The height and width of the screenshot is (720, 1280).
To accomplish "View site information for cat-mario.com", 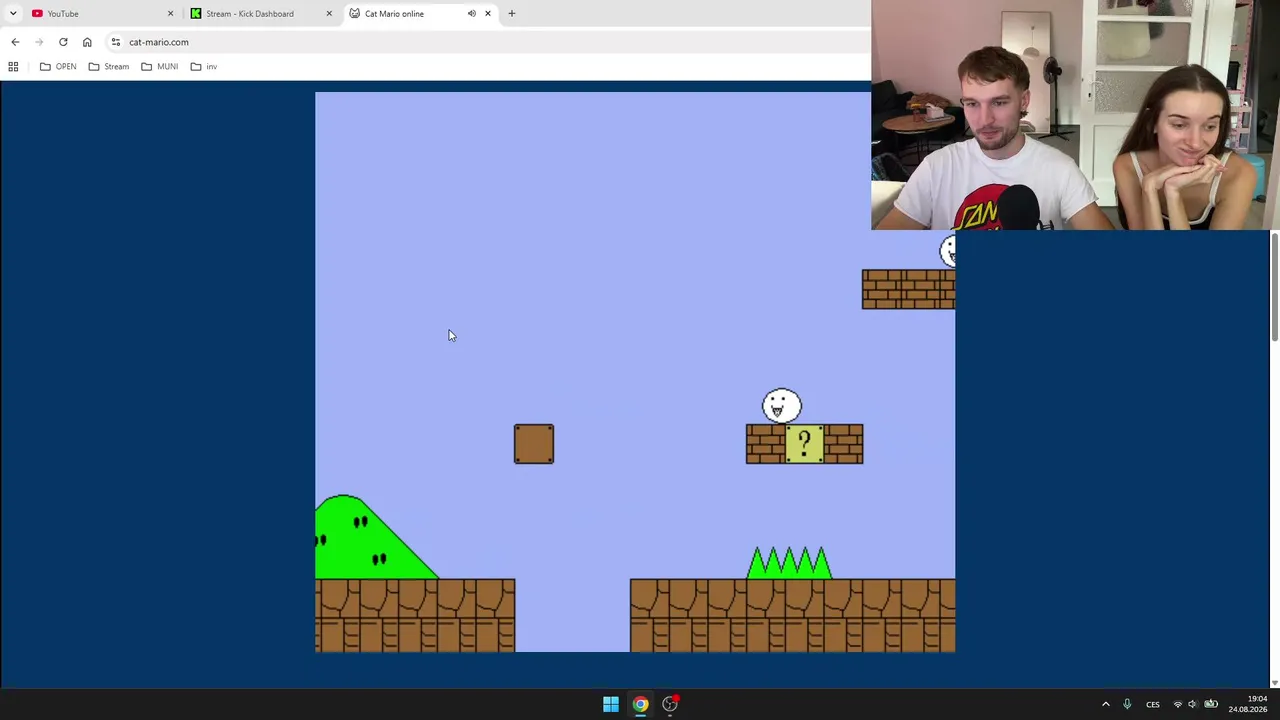I will tap(116, 42).
